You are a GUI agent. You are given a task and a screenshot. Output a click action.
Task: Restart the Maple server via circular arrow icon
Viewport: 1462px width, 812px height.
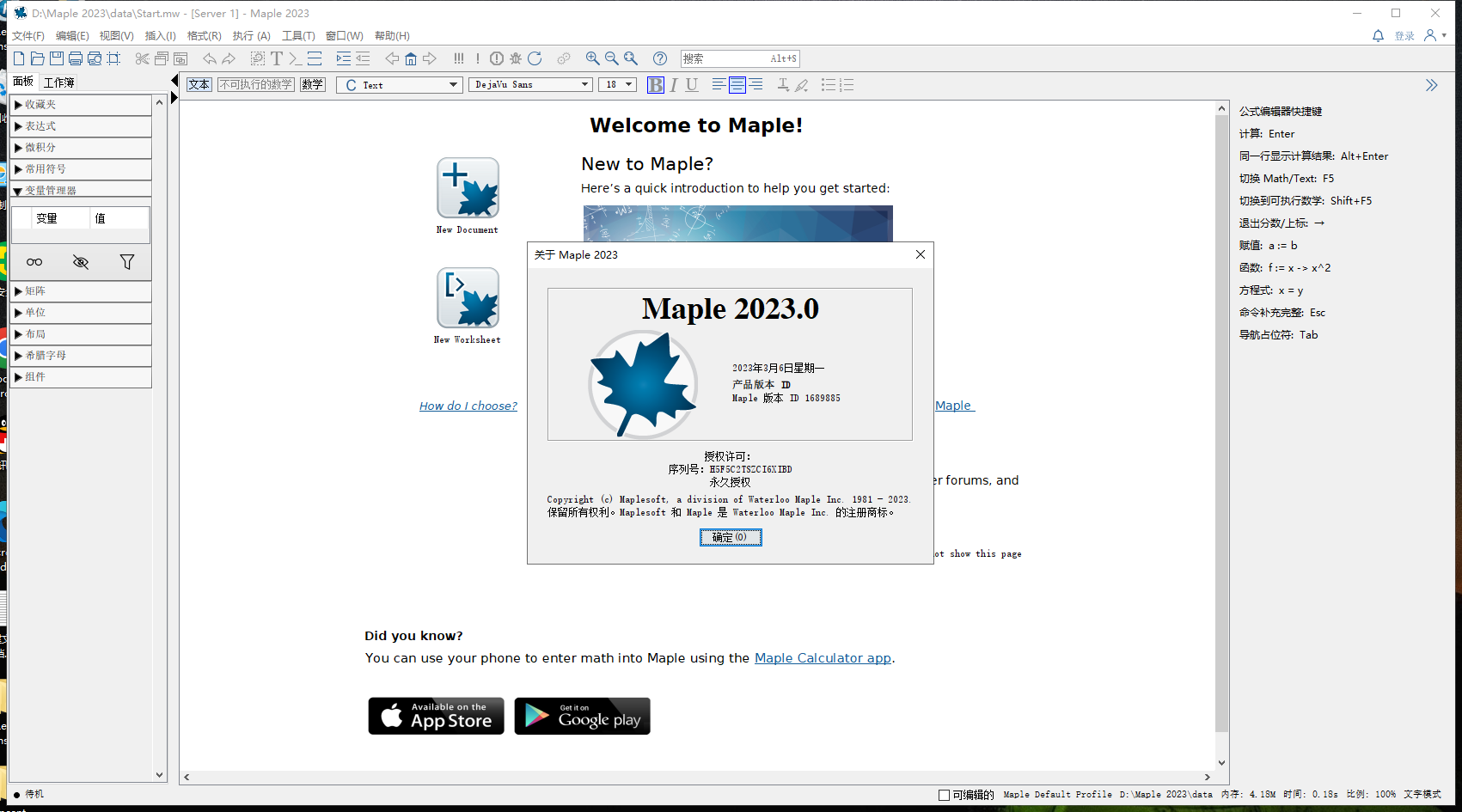535,58
